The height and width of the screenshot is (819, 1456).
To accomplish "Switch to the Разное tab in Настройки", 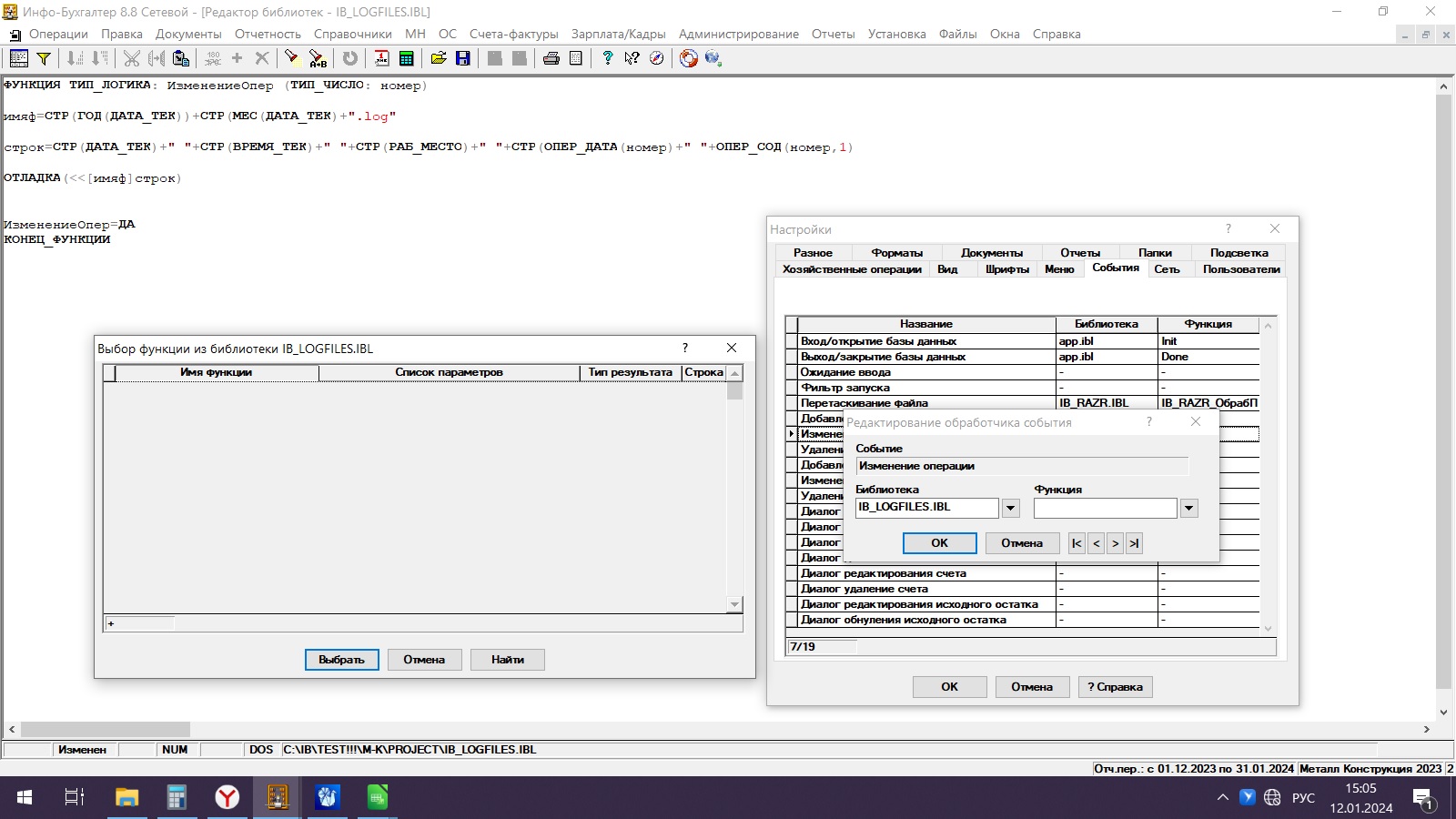I will [813, 253].
